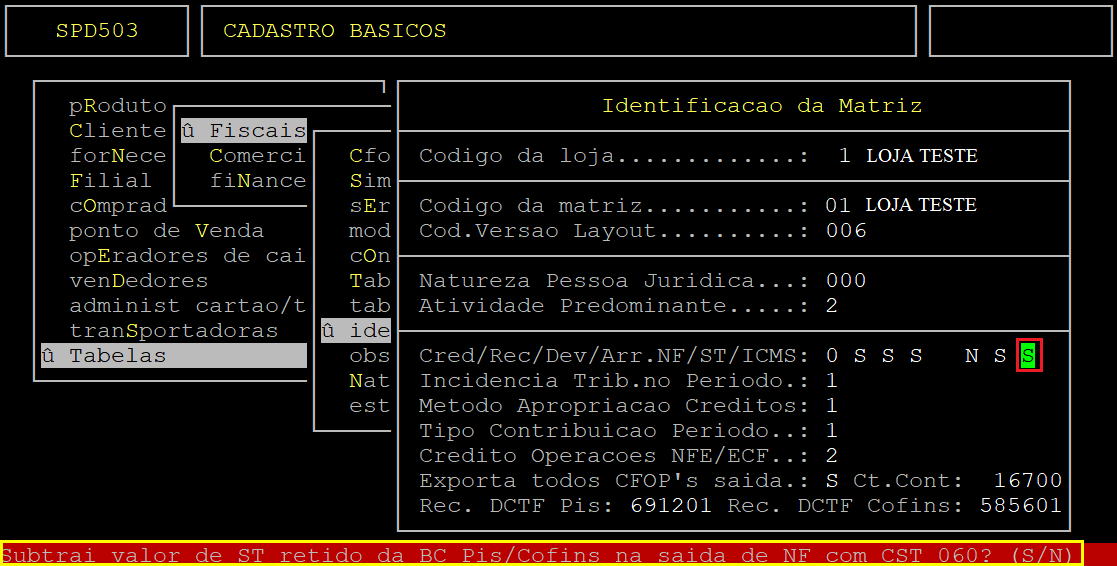Viewport: 1117px width, 566px height.
Task: Select the pRoduto menu entry
Action: coord(117,106)
